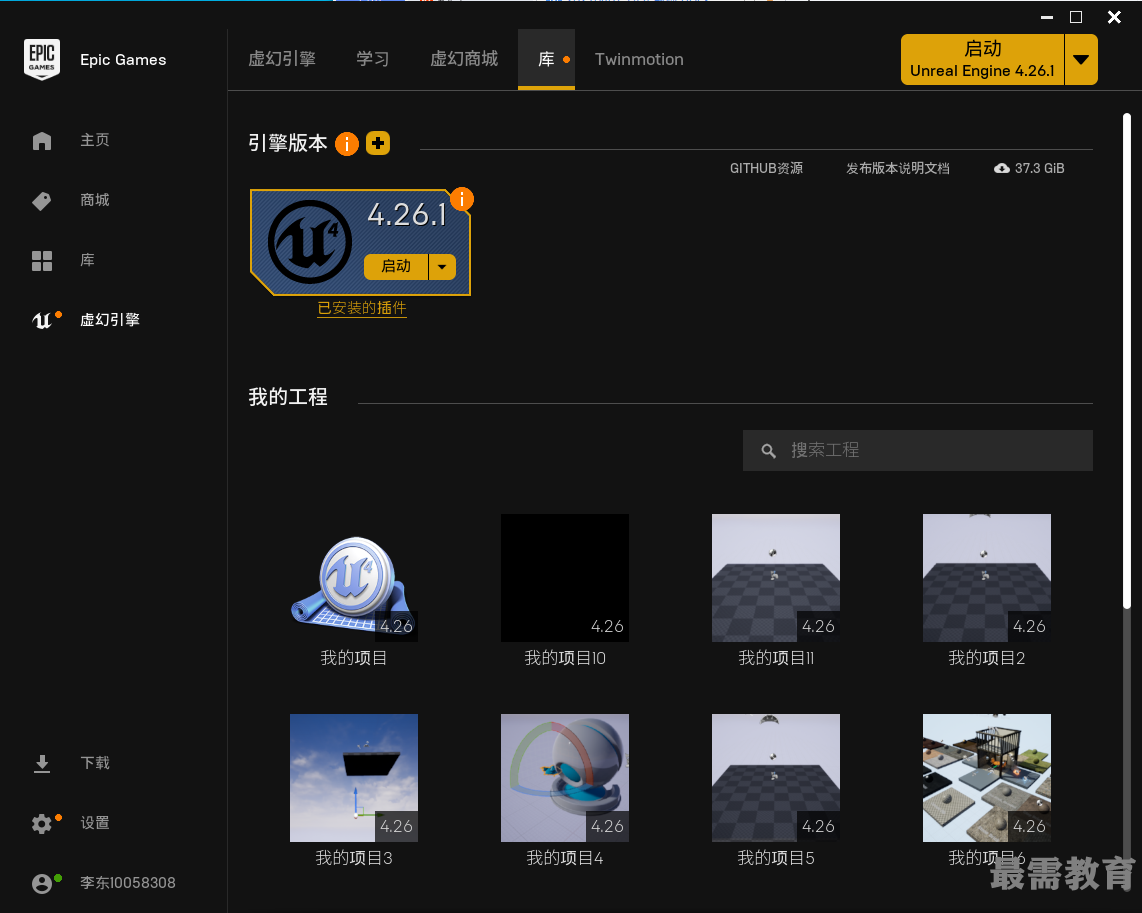Click the 我的项目3 name label

354,858
